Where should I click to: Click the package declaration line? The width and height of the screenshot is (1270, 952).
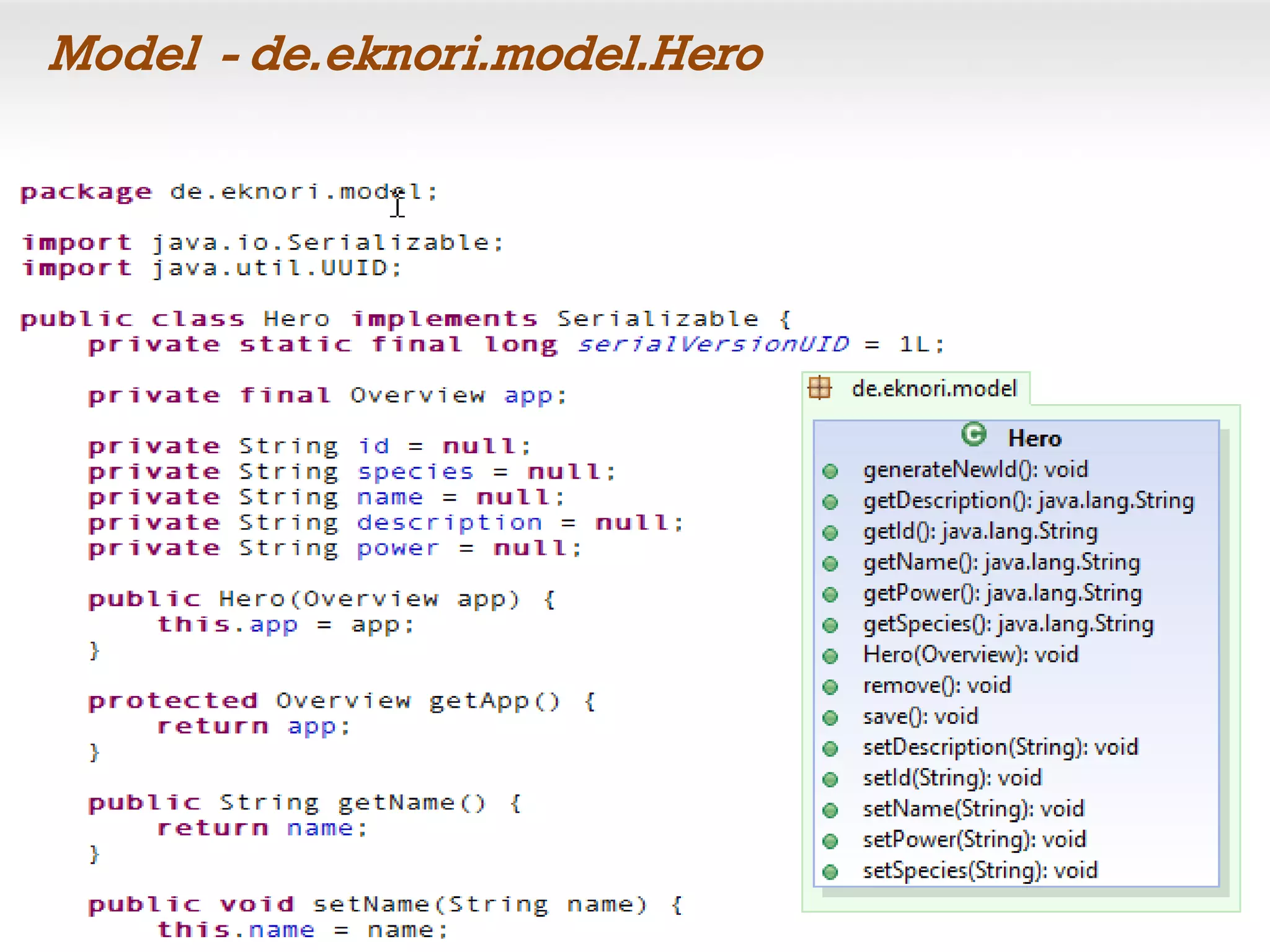pos(228,192)
